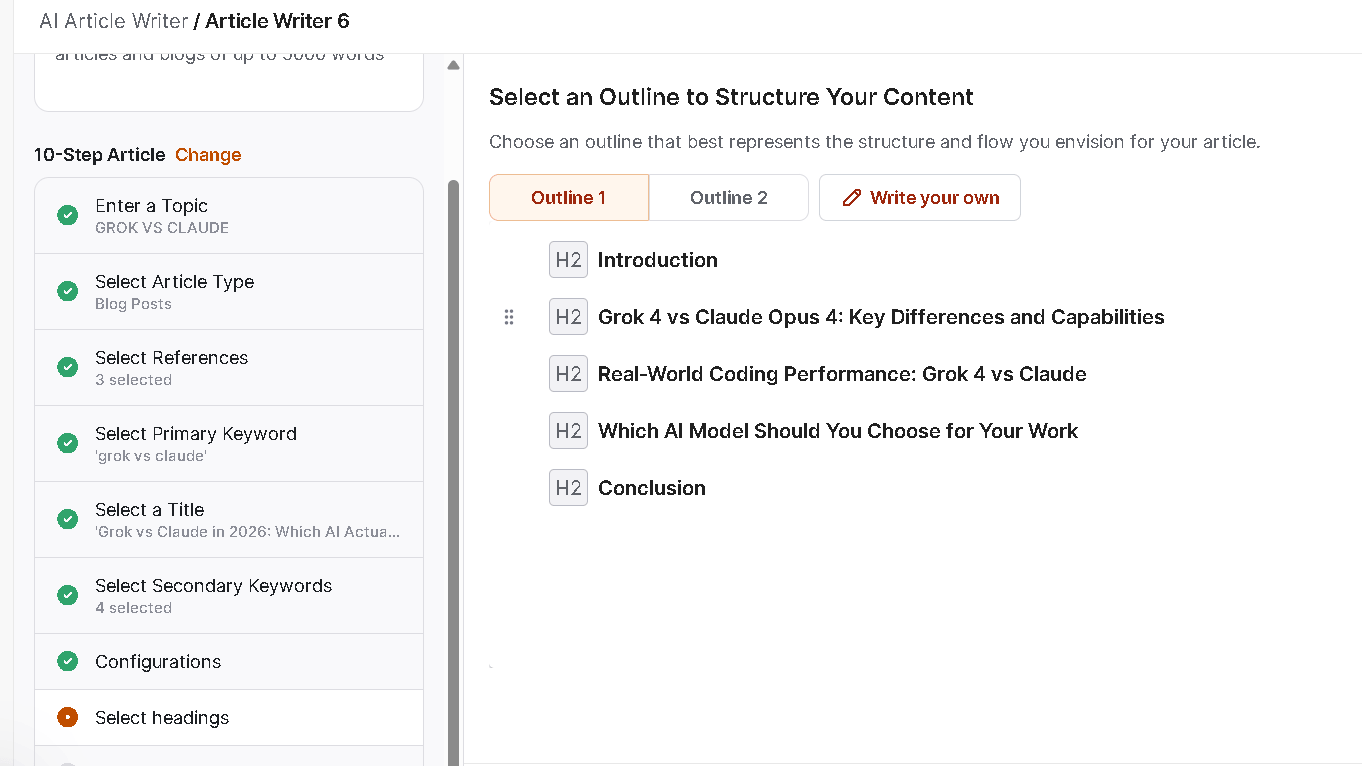Open the AI Article Writer breadcrumb link
Screen dimensions: 1362x766
[114, 21]
